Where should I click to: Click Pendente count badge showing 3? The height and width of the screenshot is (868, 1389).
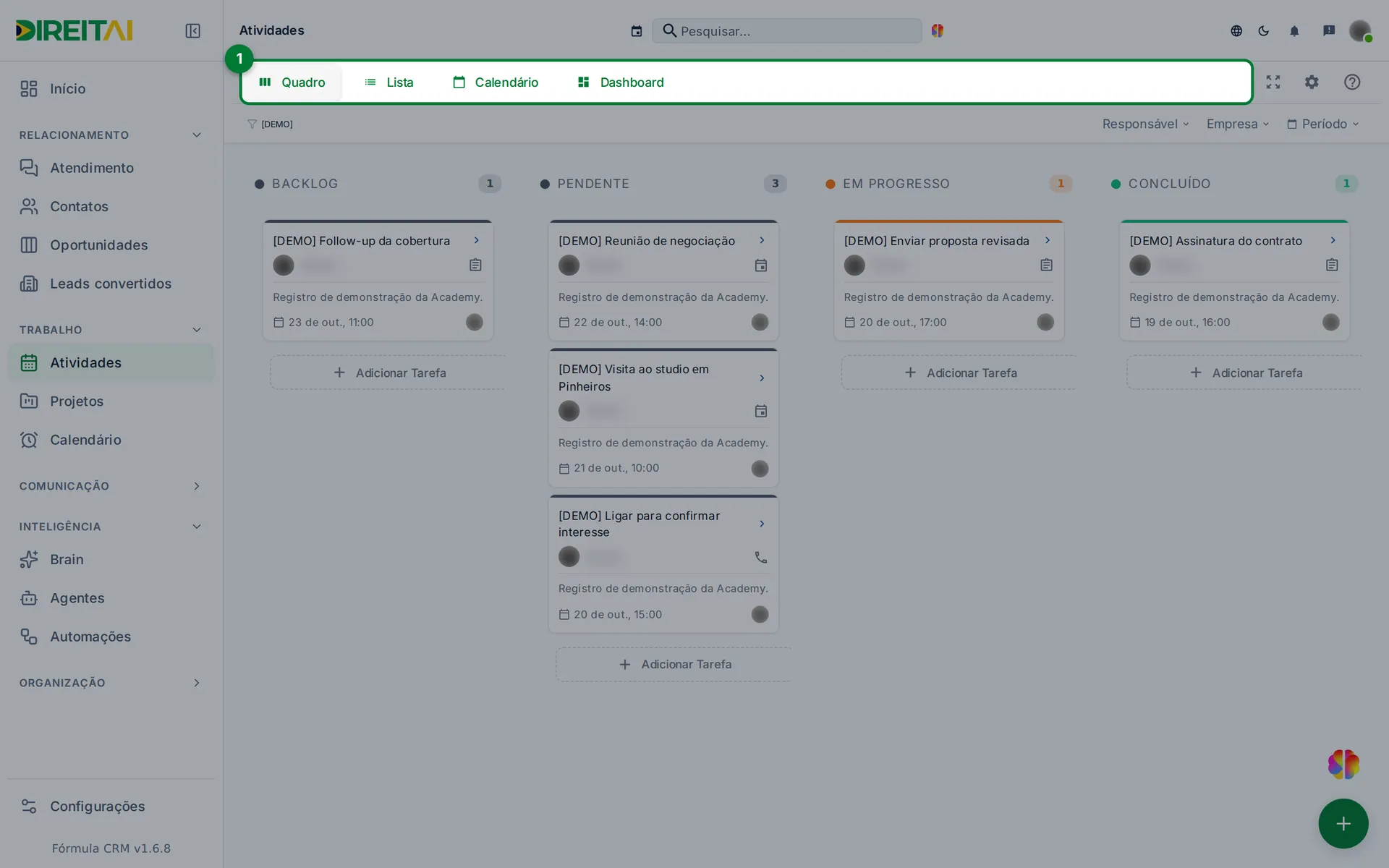click(776, 184)
